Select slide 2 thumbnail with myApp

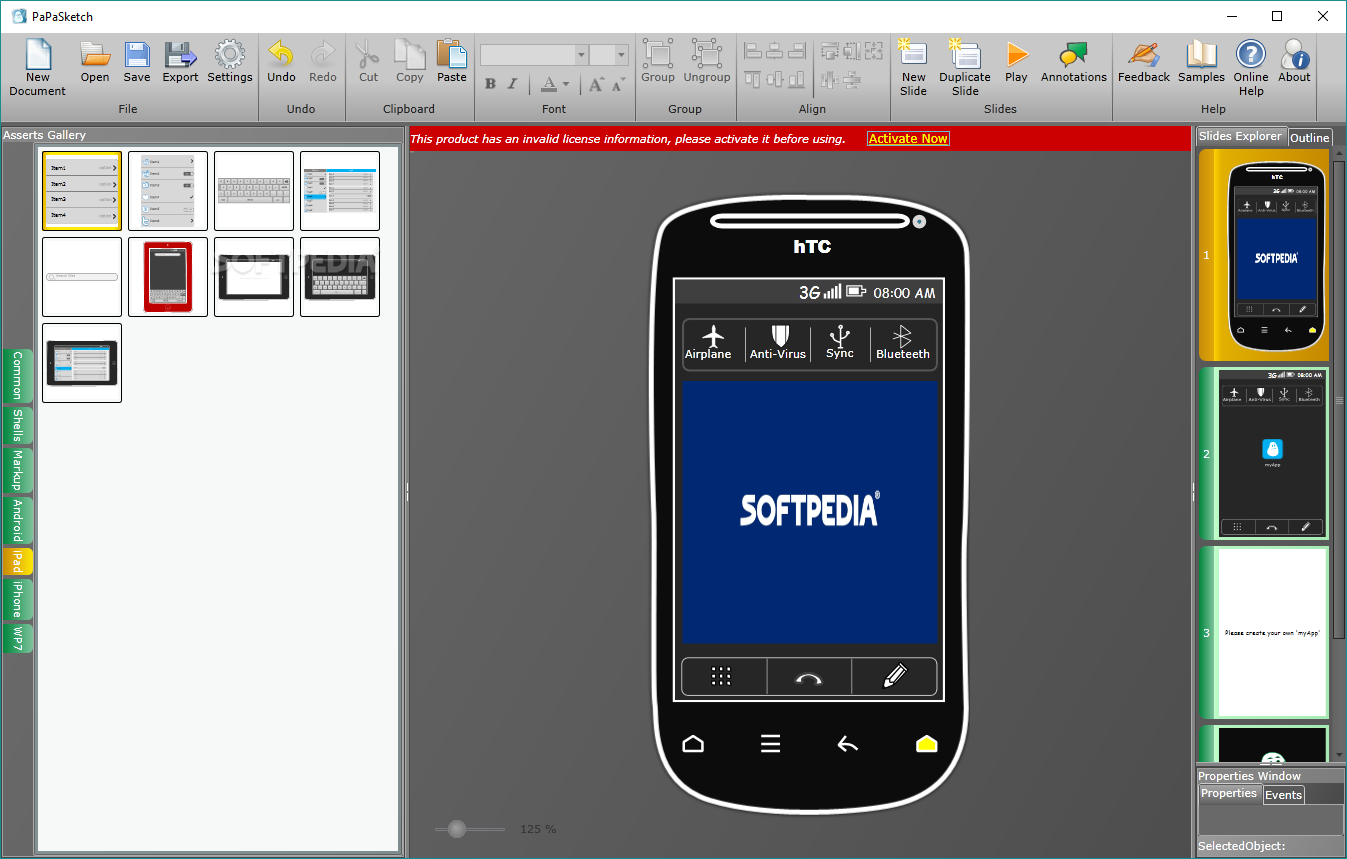[1264, 454]
